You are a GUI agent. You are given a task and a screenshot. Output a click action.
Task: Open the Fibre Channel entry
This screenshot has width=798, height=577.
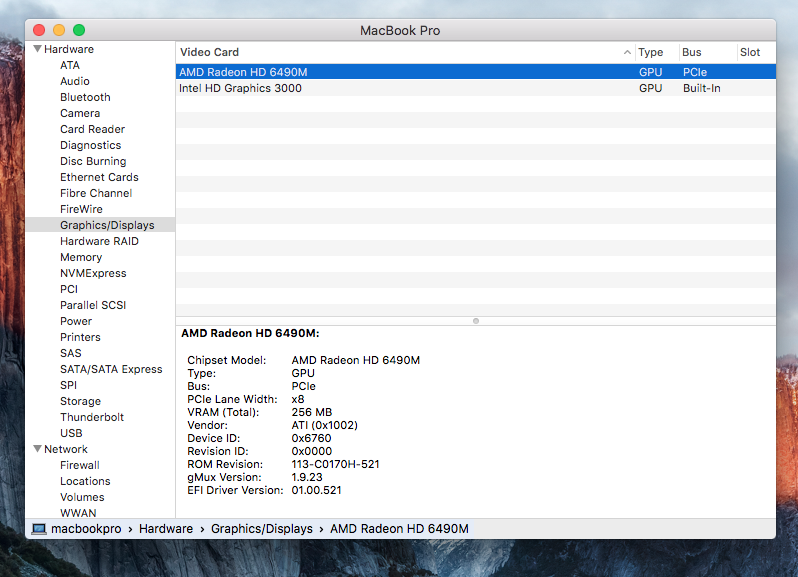[x=96, y=193]
